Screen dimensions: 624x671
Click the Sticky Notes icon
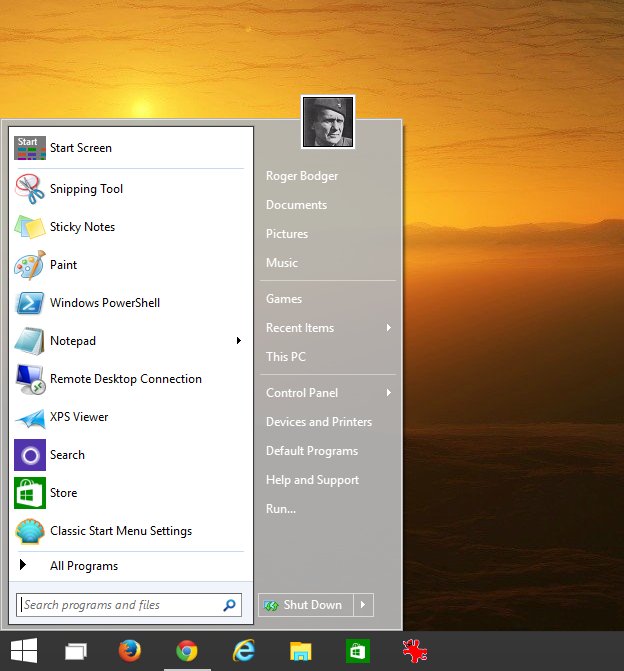(30, 227)
